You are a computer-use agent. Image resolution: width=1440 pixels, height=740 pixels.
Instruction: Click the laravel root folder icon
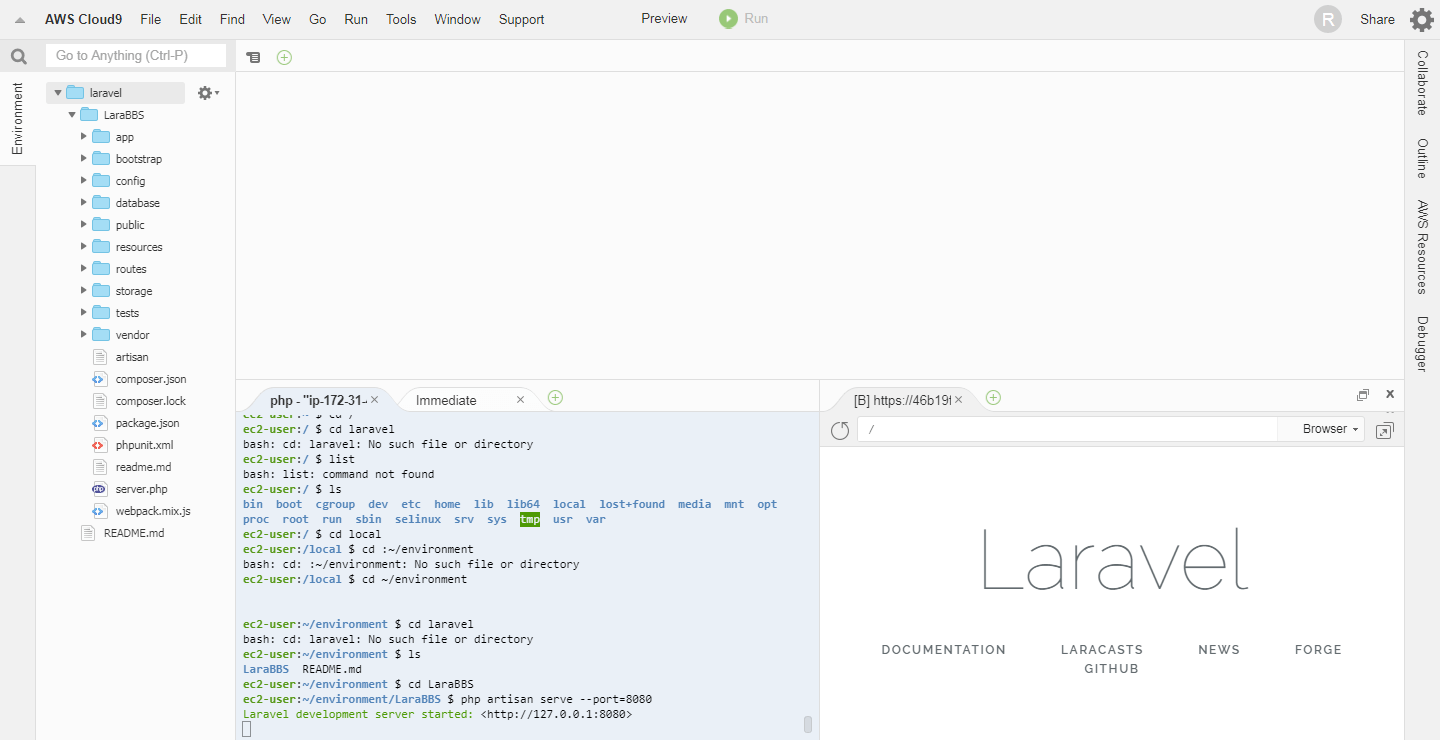point(75,93)
